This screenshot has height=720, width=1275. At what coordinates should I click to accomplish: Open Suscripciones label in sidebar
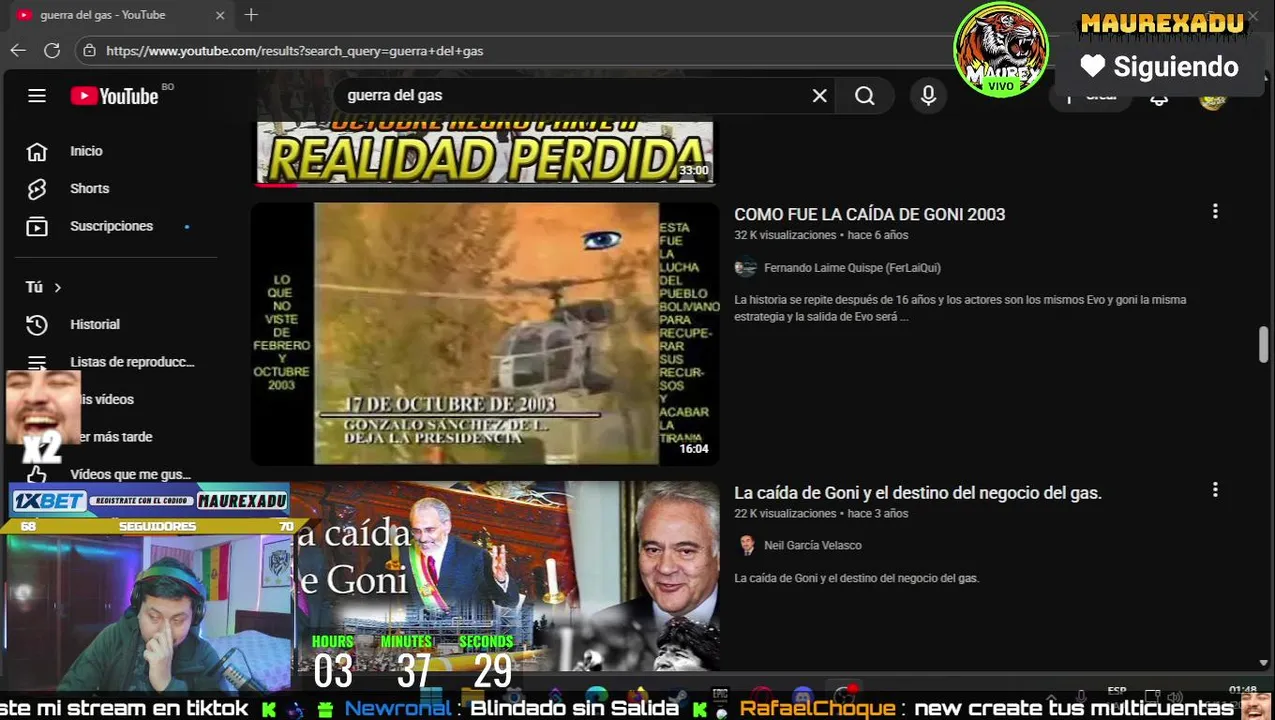111,226
